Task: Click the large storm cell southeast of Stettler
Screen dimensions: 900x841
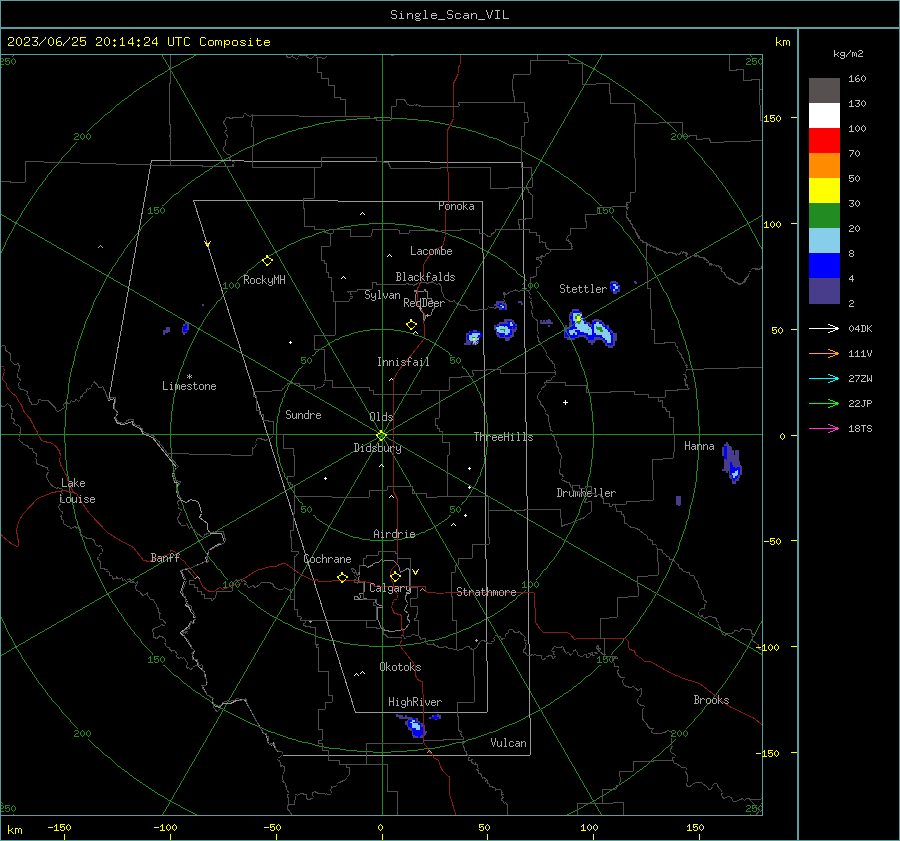Action: 590,328
